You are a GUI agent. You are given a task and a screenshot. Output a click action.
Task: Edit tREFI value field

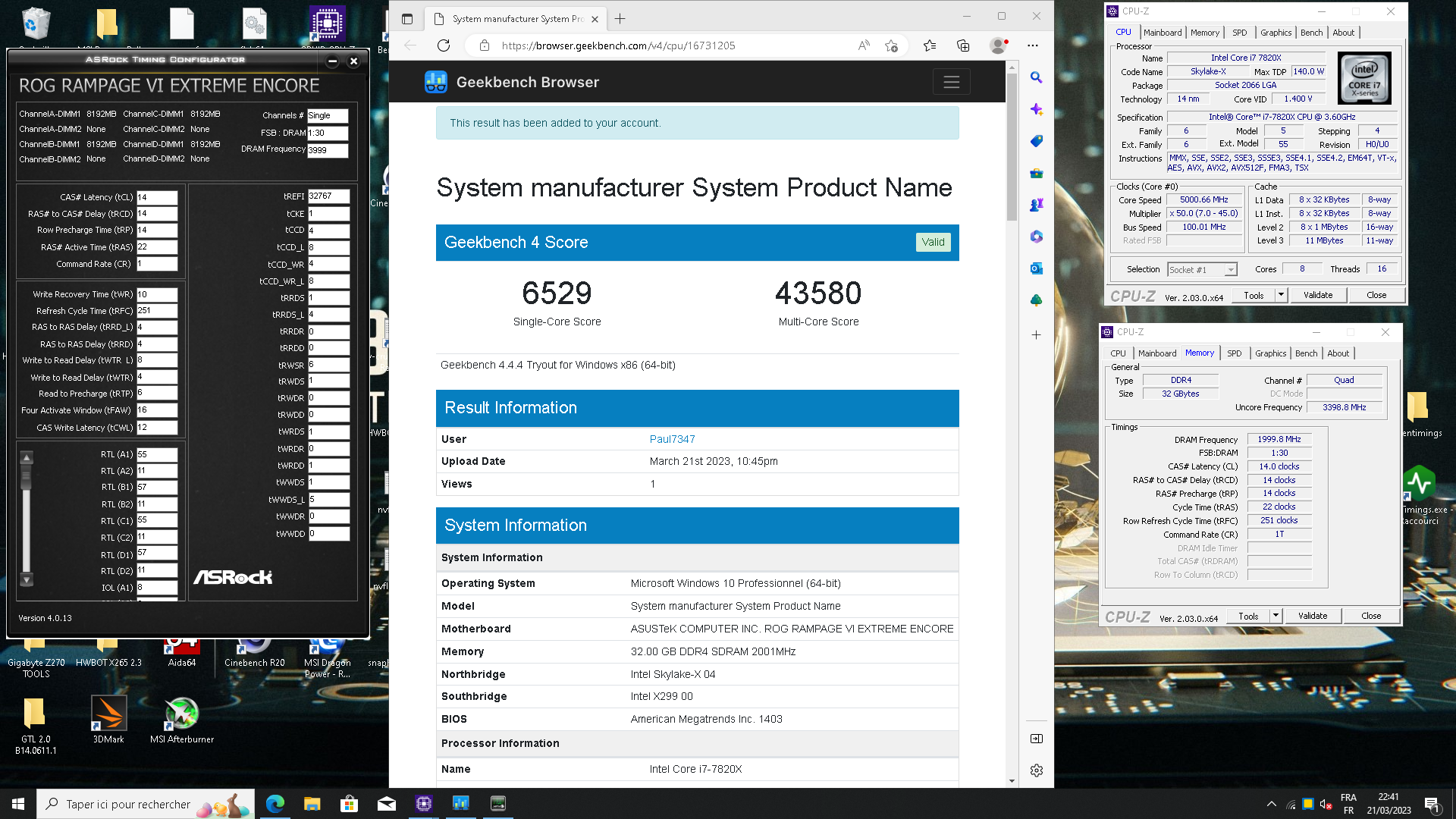point(329,196)
